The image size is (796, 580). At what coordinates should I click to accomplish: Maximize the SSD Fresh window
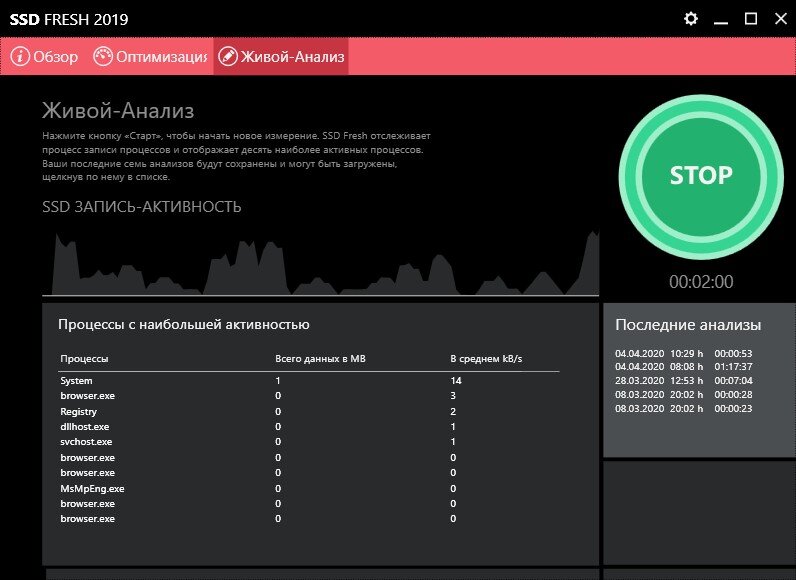(751, 19)
